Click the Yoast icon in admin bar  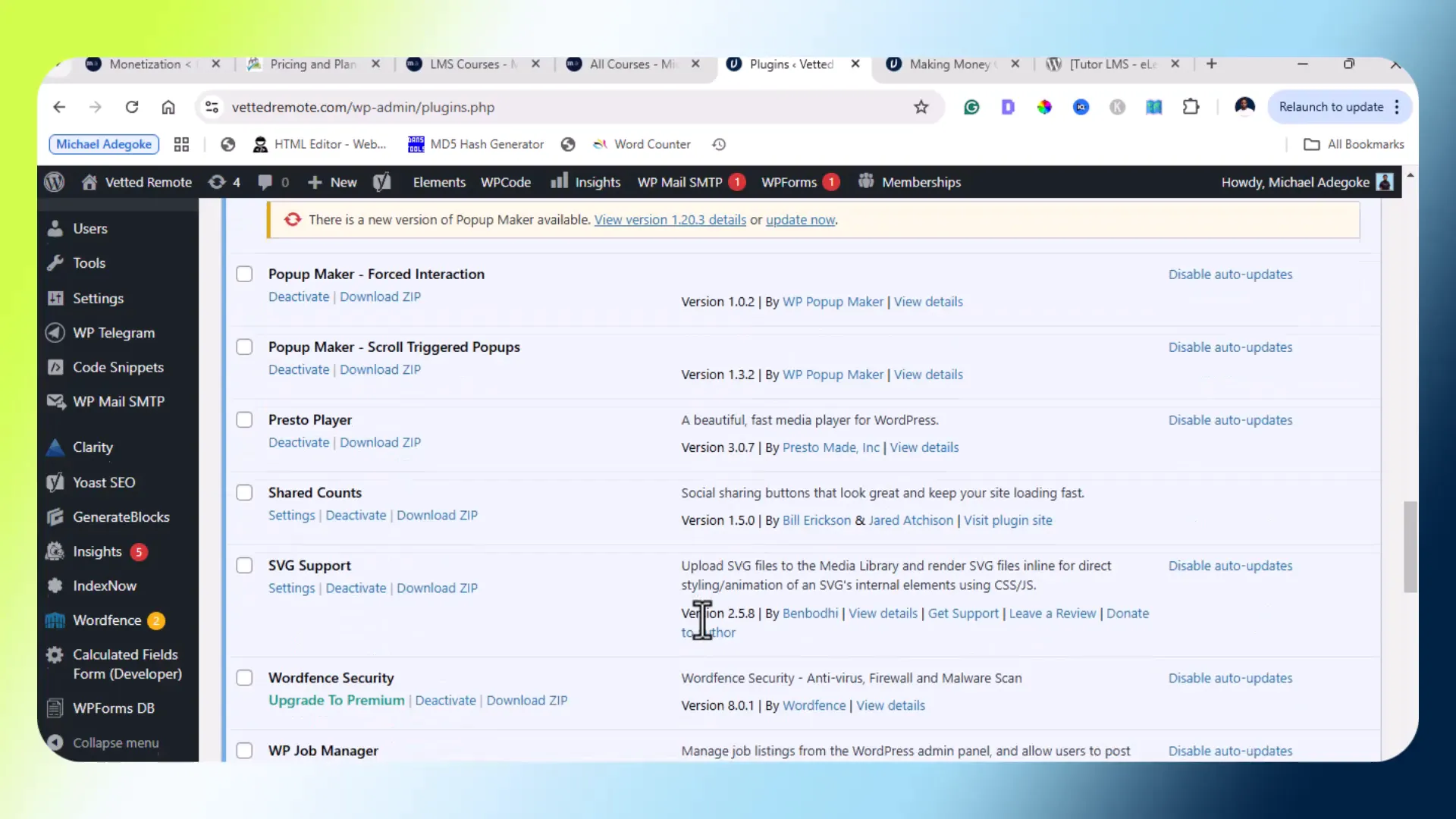pyautogui.click(x=382, y=182)
